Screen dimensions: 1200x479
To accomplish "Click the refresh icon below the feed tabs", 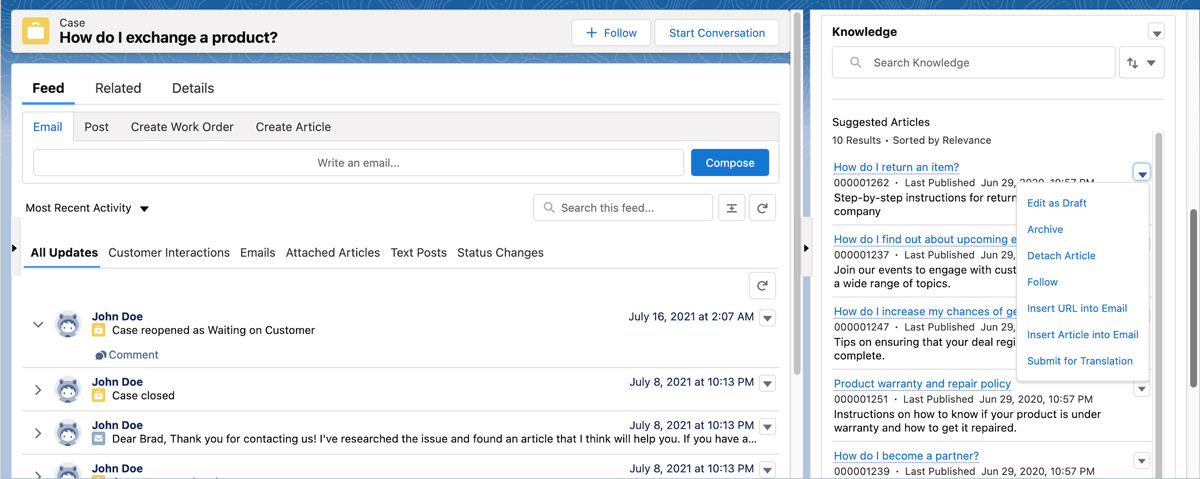I will pyautogui.click(x=762, y=286).
